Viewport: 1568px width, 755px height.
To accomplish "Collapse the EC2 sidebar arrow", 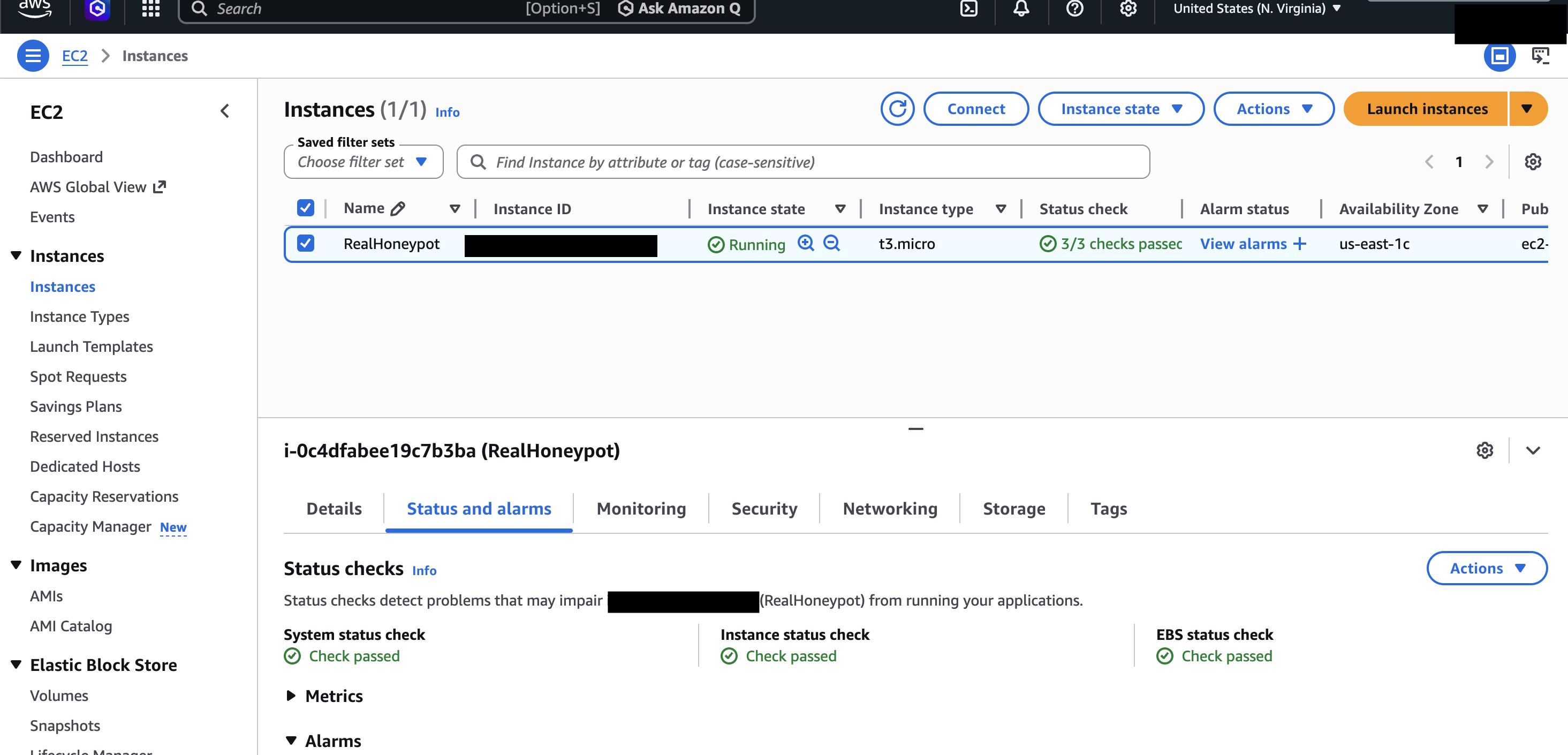I will (x=225, y=111).
